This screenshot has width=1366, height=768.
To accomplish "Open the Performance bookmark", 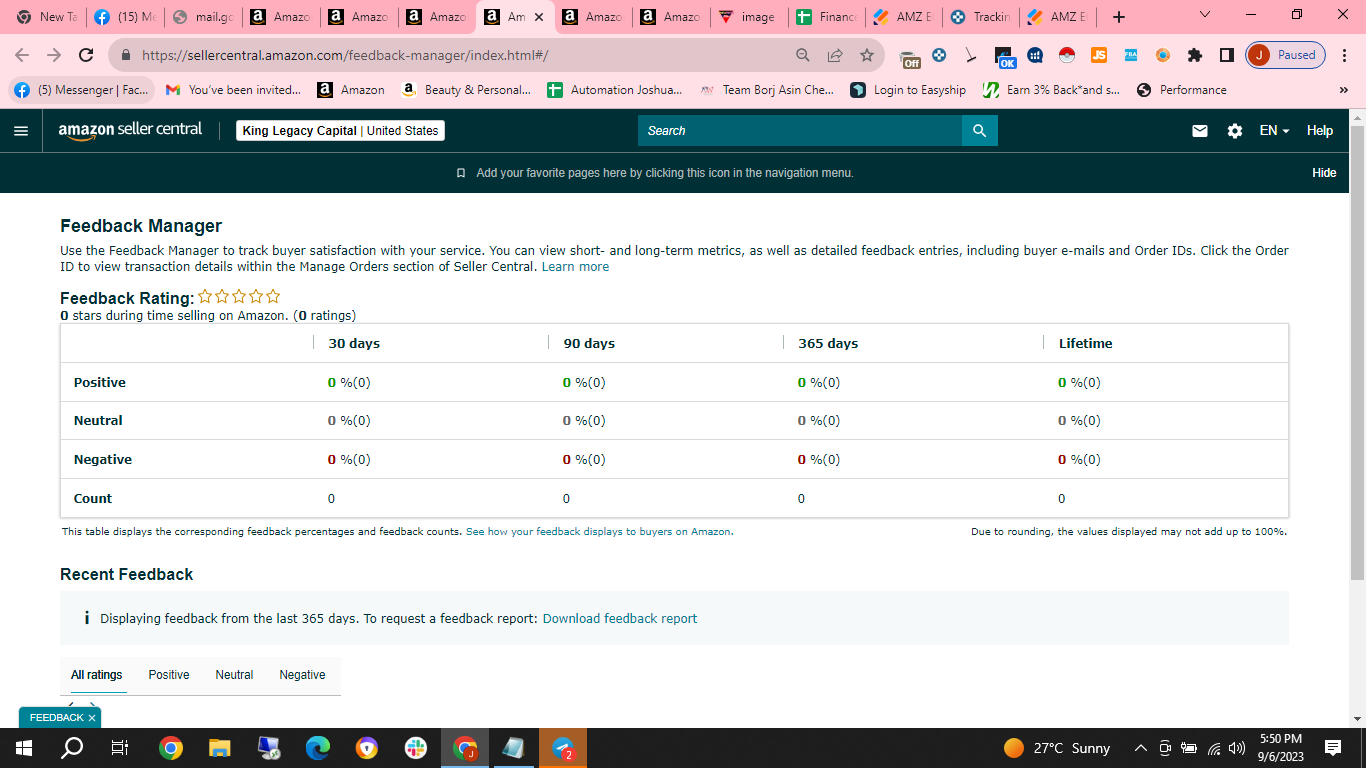I will tap(1182, 90).
